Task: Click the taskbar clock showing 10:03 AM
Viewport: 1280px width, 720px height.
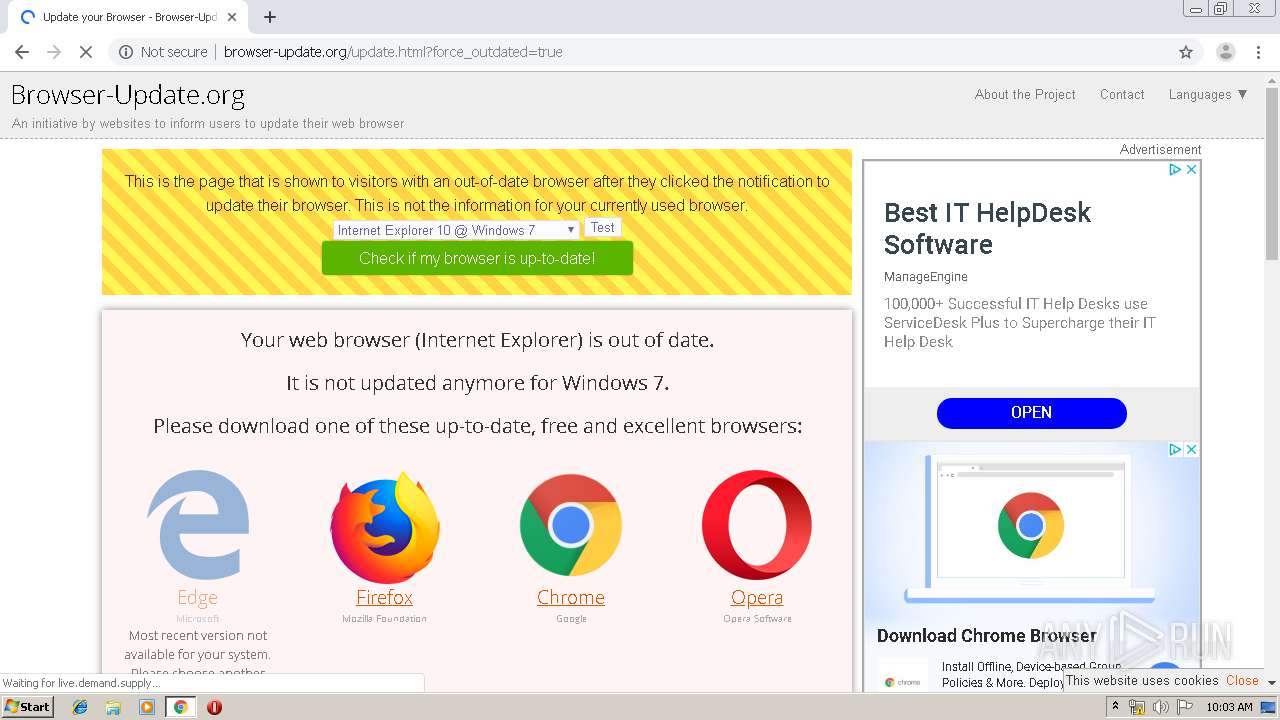Action: coord(1229,707)
